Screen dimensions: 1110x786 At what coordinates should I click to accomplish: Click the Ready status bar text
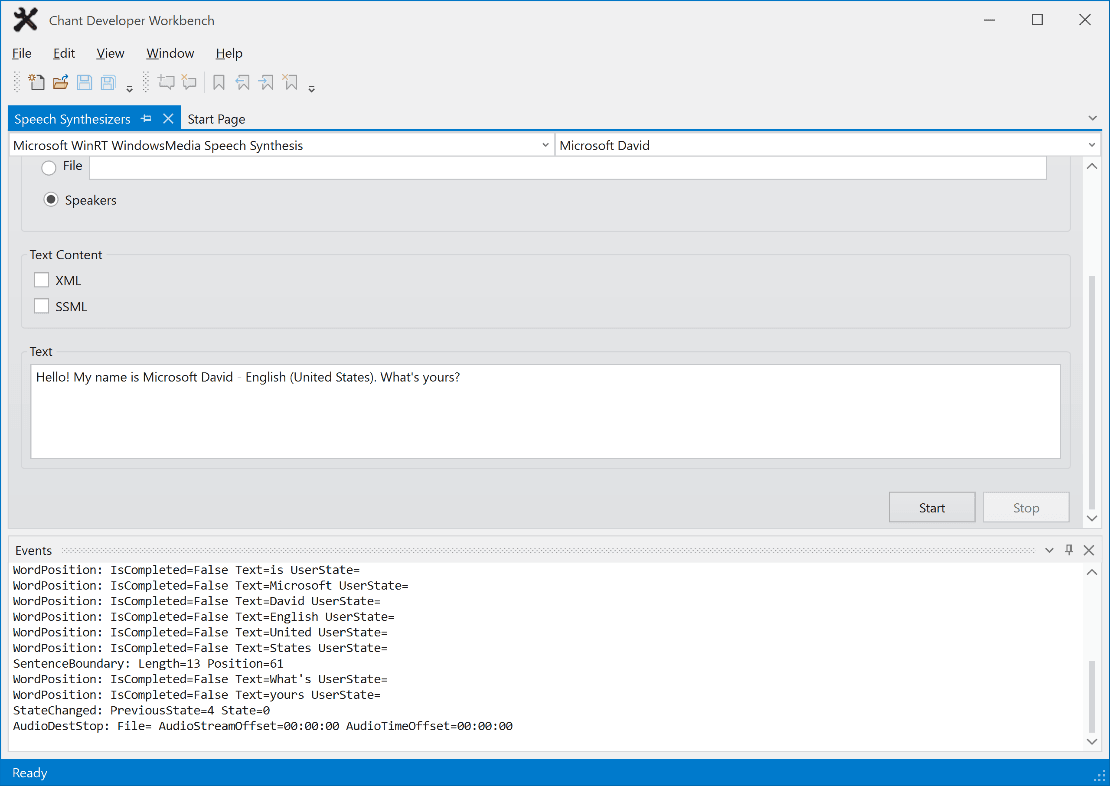coord(30,773)
